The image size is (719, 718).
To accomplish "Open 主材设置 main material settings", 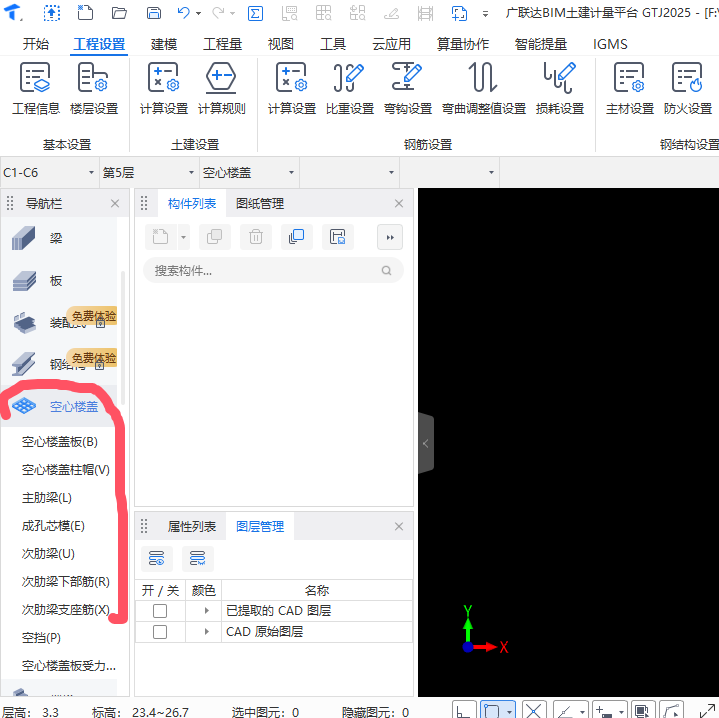I will (x=630, y=88).
